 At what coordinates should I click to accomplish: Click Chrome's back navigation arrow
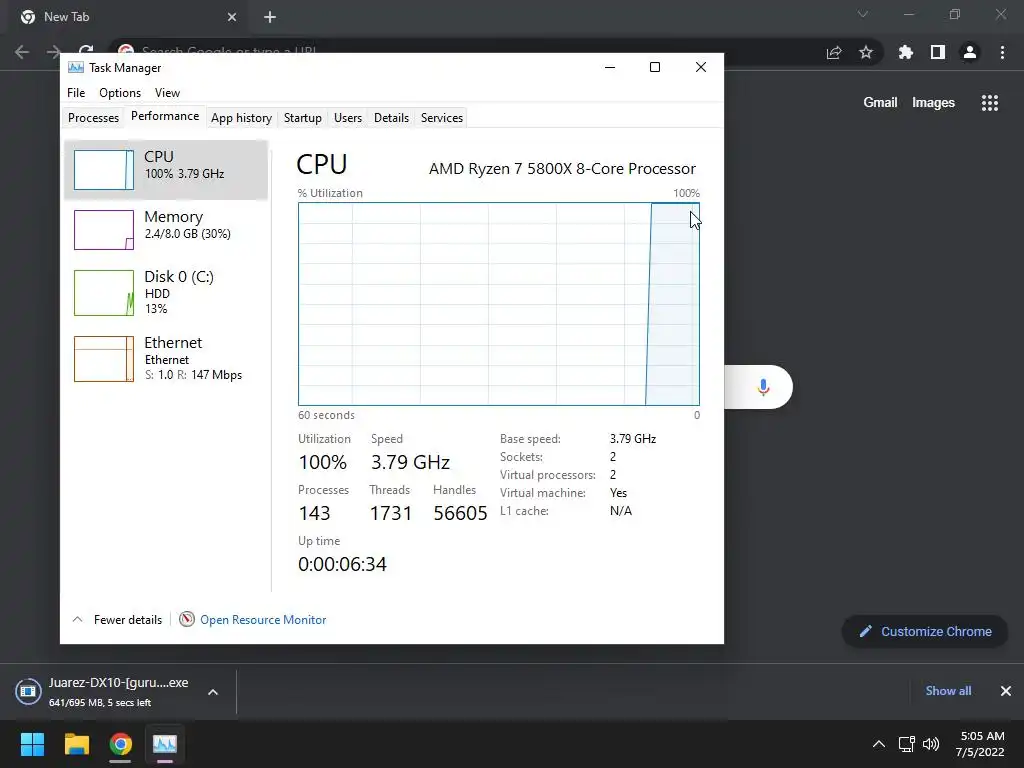click(22, 52)
